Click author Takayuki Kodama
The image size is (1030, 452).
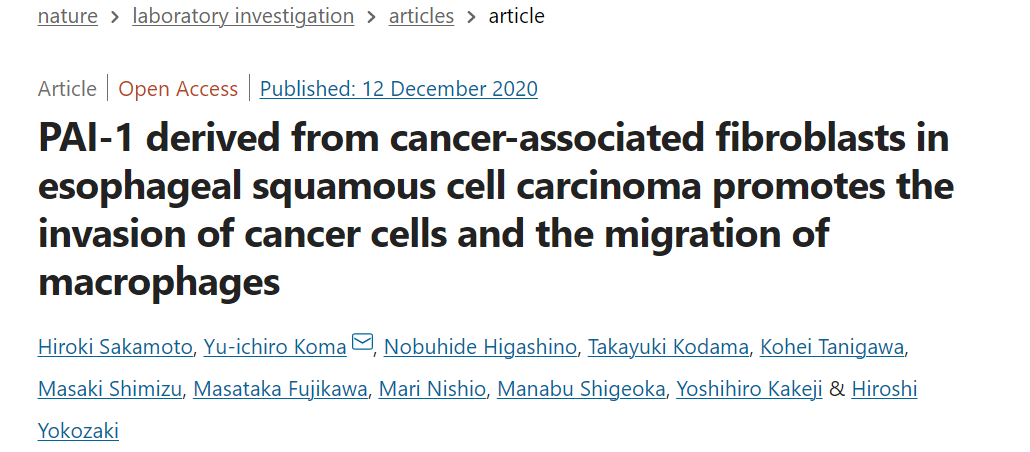tap(668, 347)
